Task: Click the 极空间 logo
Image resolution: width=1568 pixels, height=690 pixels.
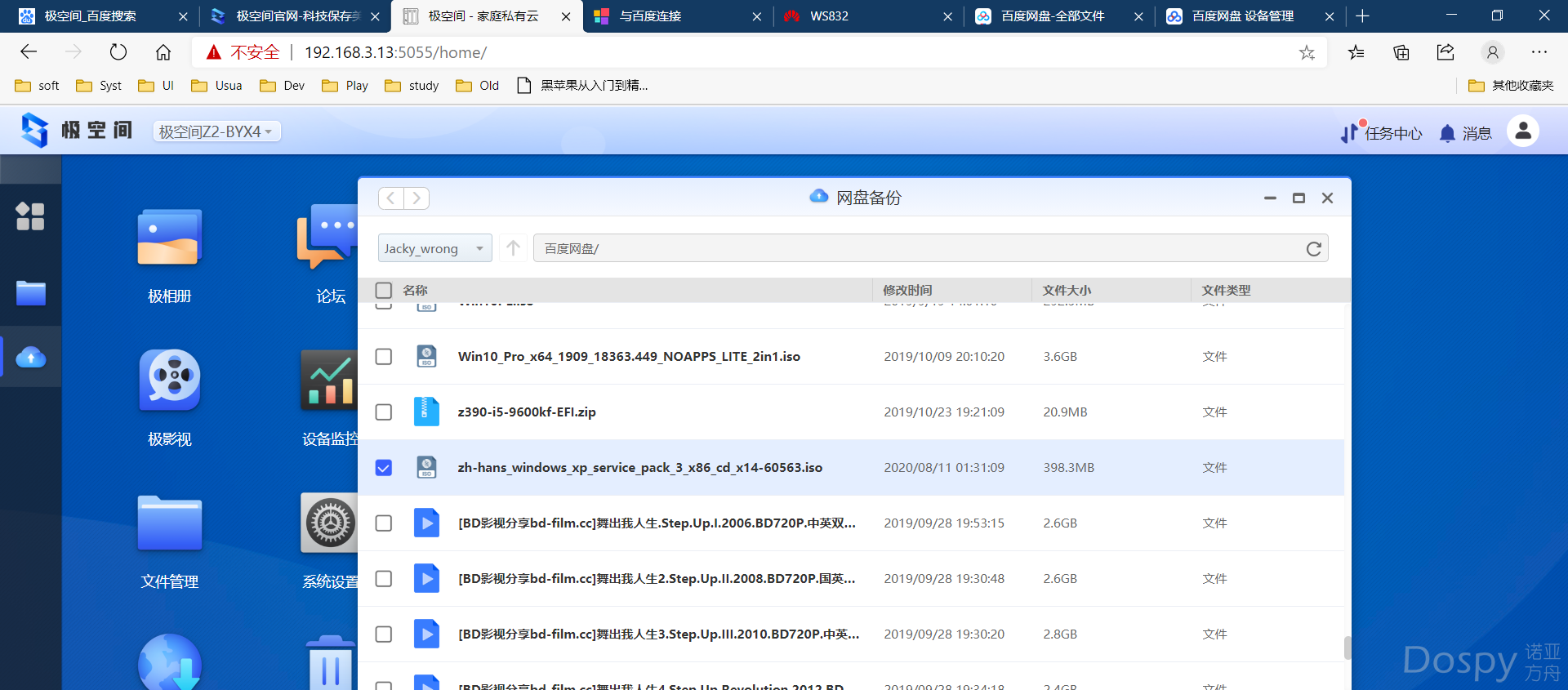Action: [x=75, y=130]
